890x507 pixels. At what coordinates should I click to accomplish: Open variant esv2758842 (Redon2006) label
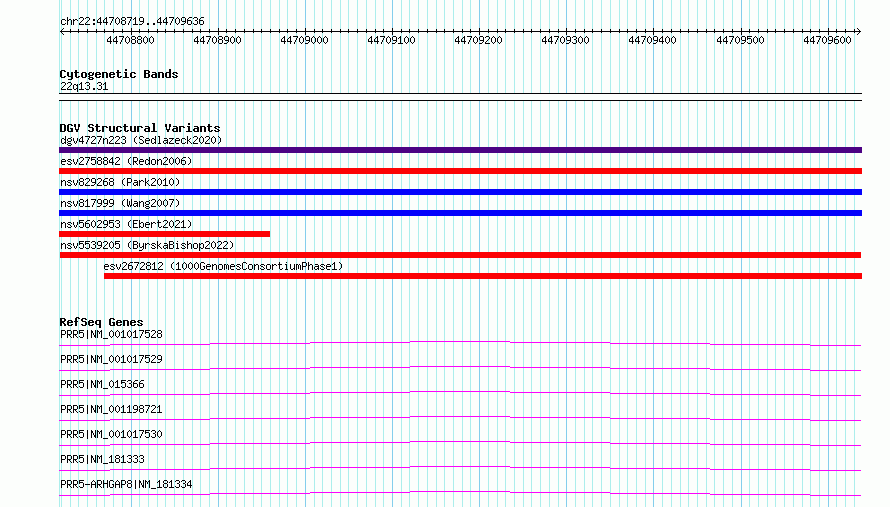click(126, 161)
